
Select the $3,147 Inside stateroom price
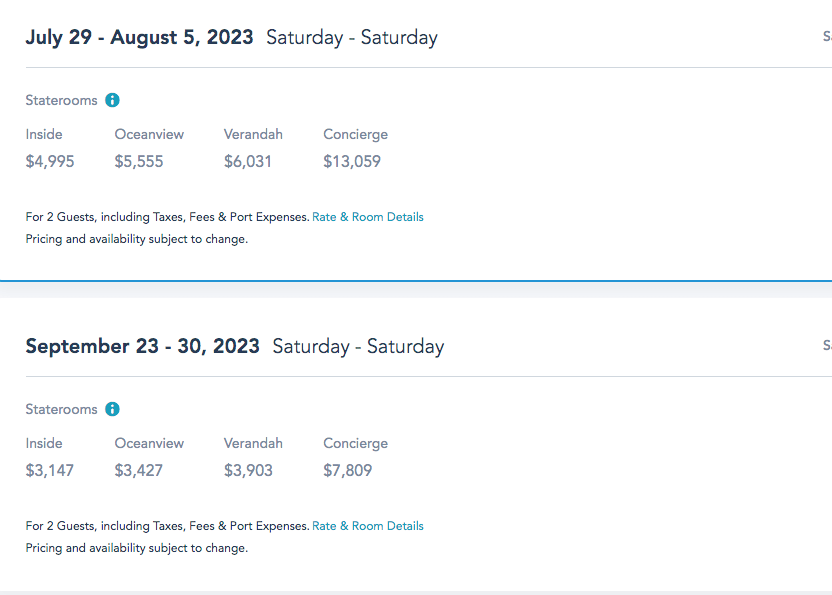click(50, 471)
